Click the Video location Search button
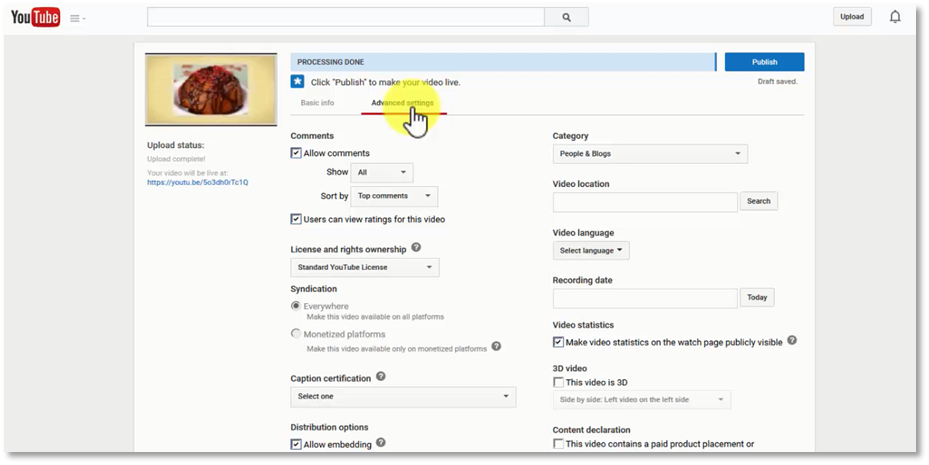Image resolution: width=929 pixels, height=465 pixels. pos(758,201)
